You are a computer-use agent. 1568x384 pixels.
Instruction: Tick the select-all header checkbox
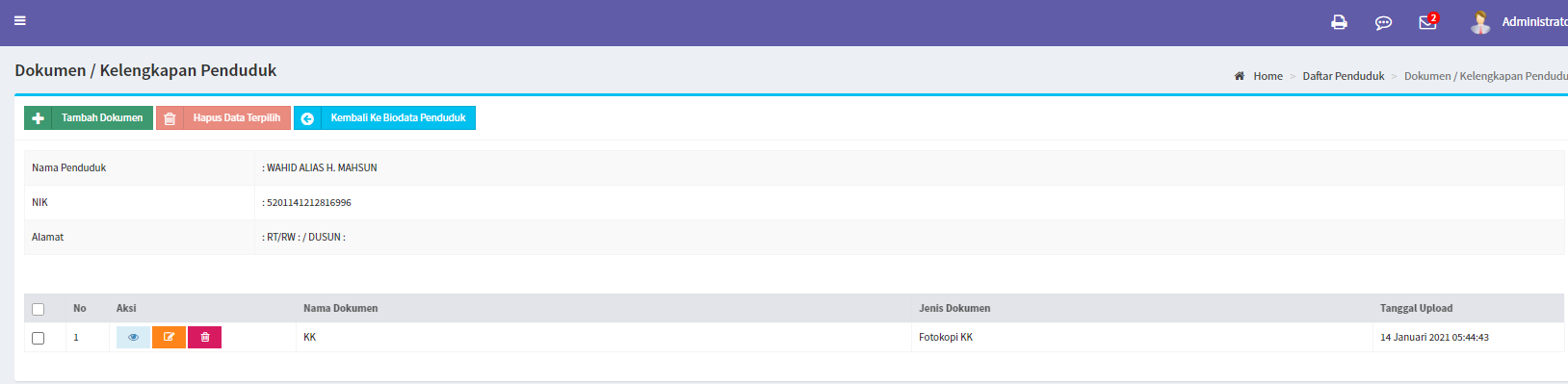tap(39, 309)
